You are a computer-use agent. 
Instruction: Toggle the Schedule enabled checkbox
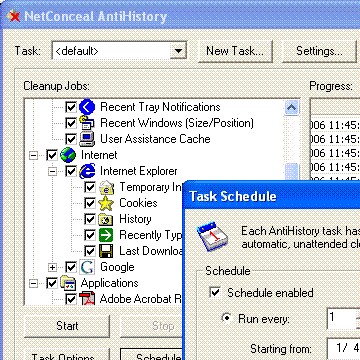(x=215, y=292)
